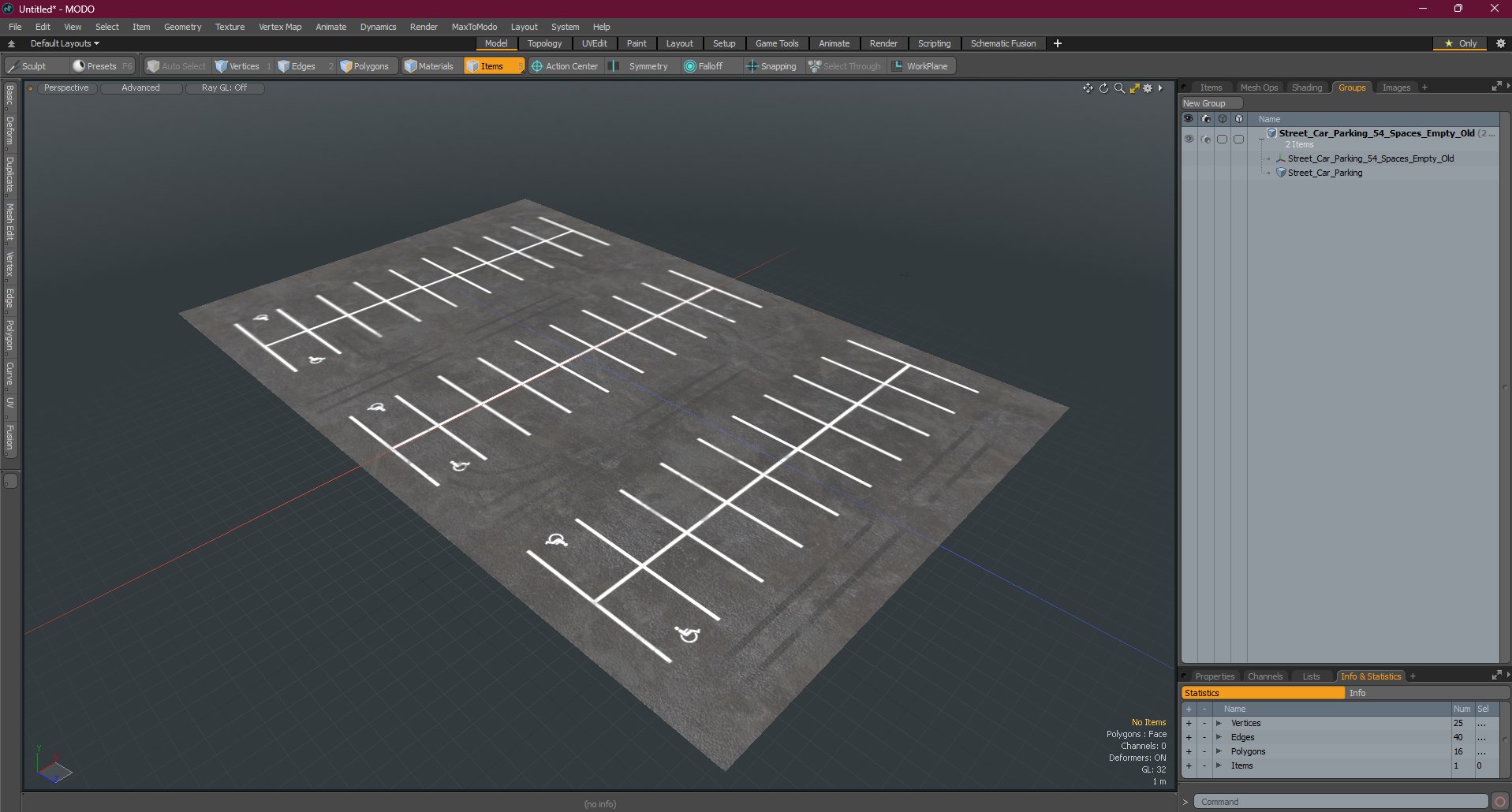Switch to the Channels tab
Screen dimensions: 1512x812
click(x=1265, y=676)
